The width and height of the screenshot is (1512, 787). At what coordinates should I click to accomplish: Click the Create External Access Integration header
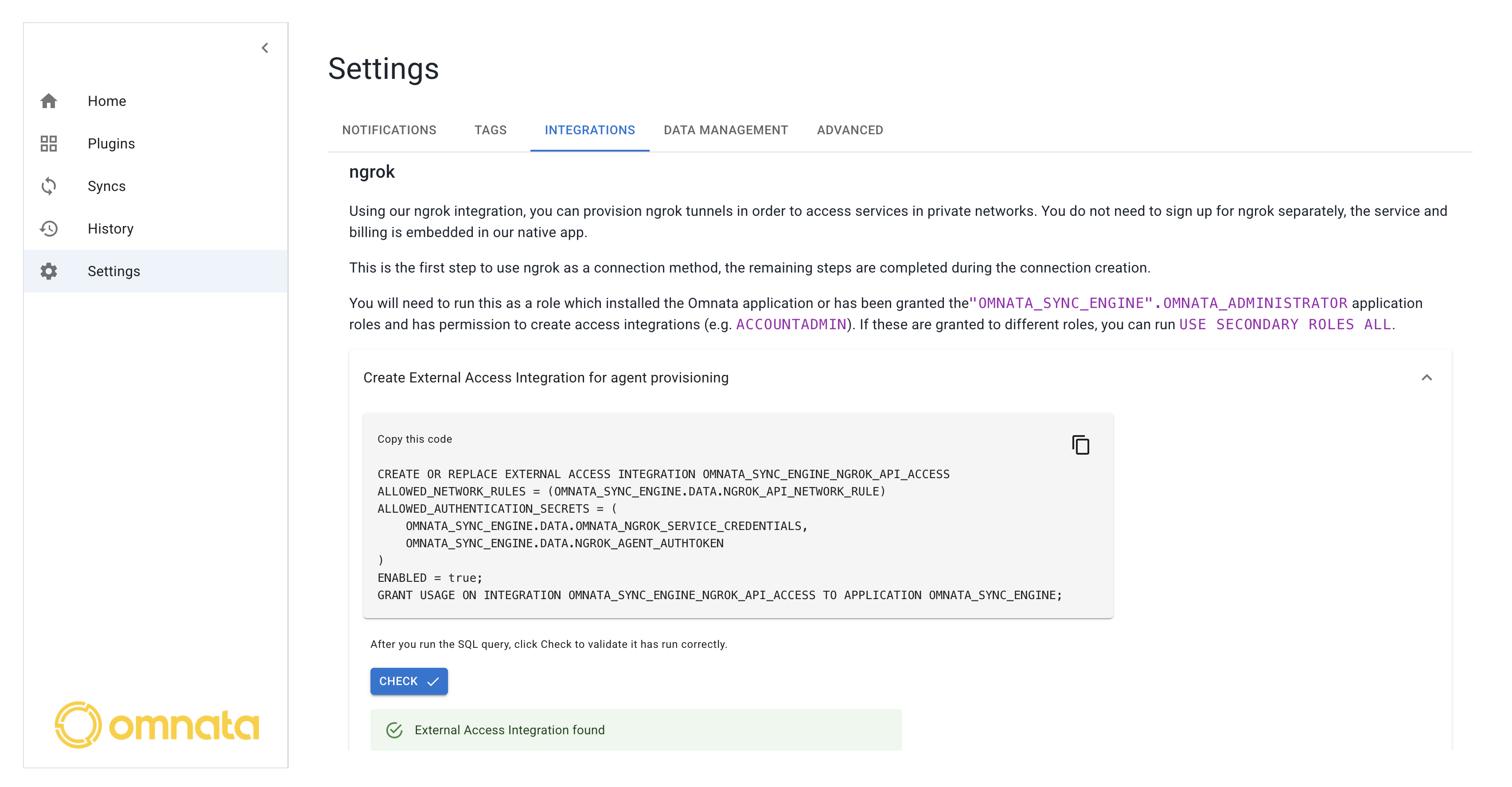point(546,378)
